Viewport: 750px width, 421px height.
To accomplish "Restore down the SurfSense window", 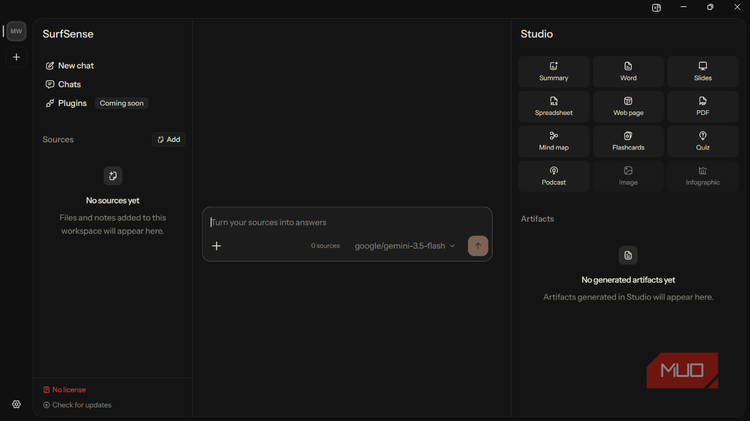I will click(710, 7).
